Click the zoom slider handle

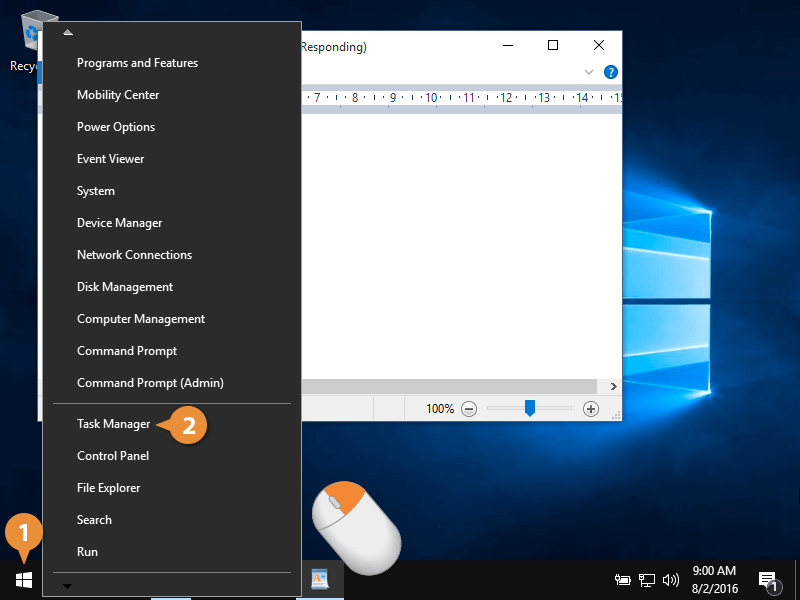530,408
